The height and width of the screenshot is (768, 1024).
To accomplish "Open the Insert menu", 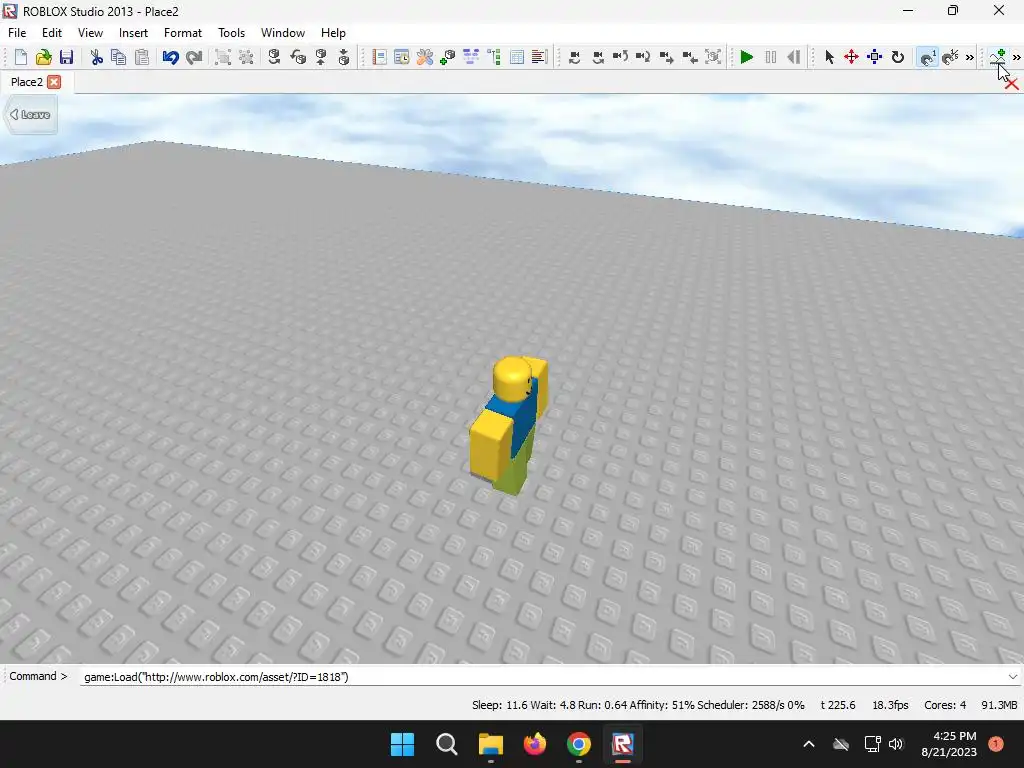I will (133, 33).
